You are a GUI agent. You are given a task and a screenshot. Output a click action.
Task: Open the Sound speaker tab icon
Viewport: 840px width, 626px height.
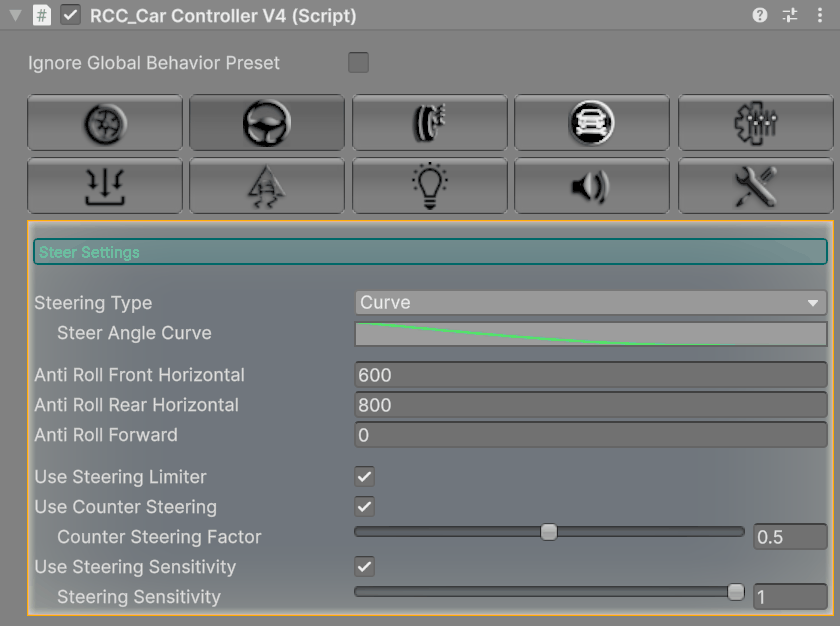tap(591, 186)
